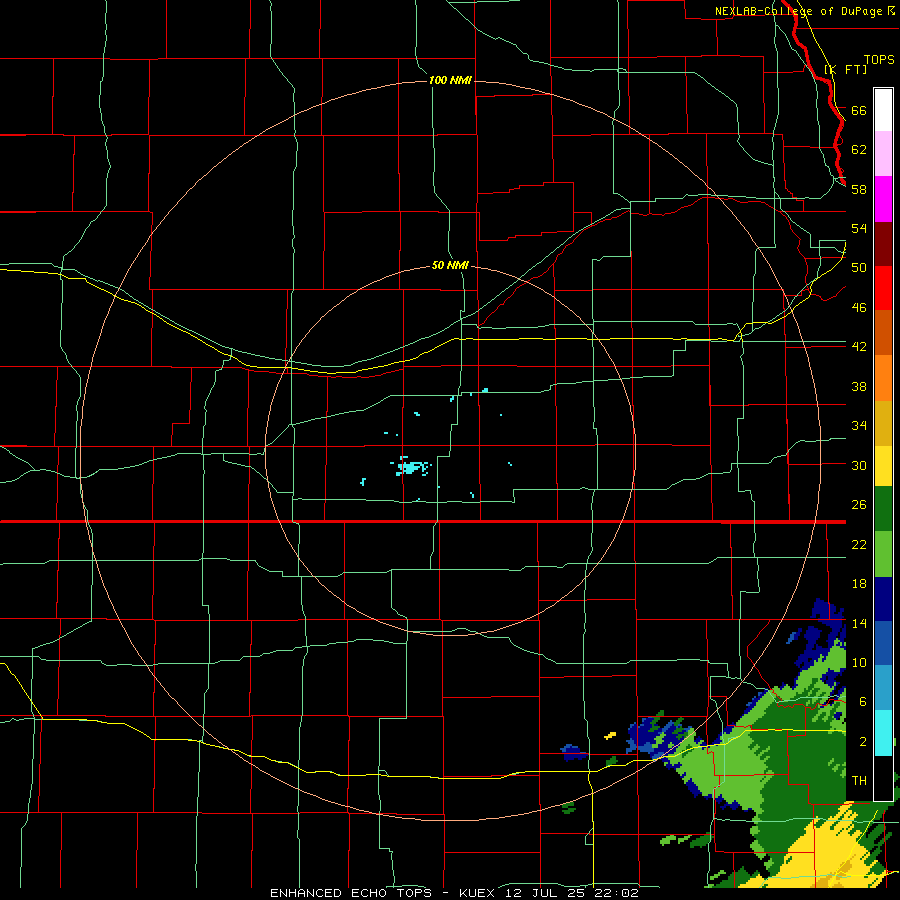The image size is (900, 900).
Task: Click the Enhanced Echo Tops KUEX timestamp caption
Action: point(454,893)
